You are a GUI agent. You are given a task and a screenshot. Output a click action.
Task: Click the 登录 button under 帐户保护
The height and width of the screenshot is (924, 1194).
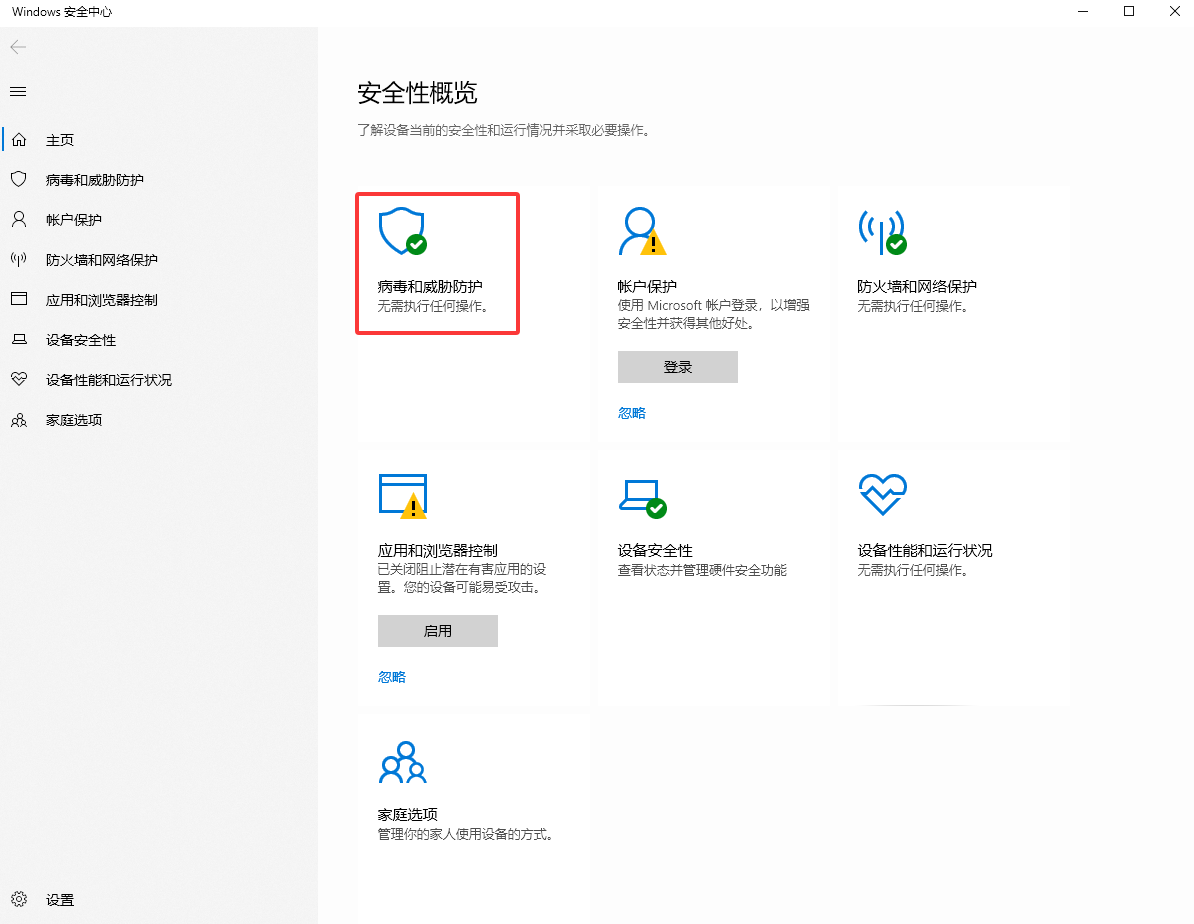[x=678, y=366]
